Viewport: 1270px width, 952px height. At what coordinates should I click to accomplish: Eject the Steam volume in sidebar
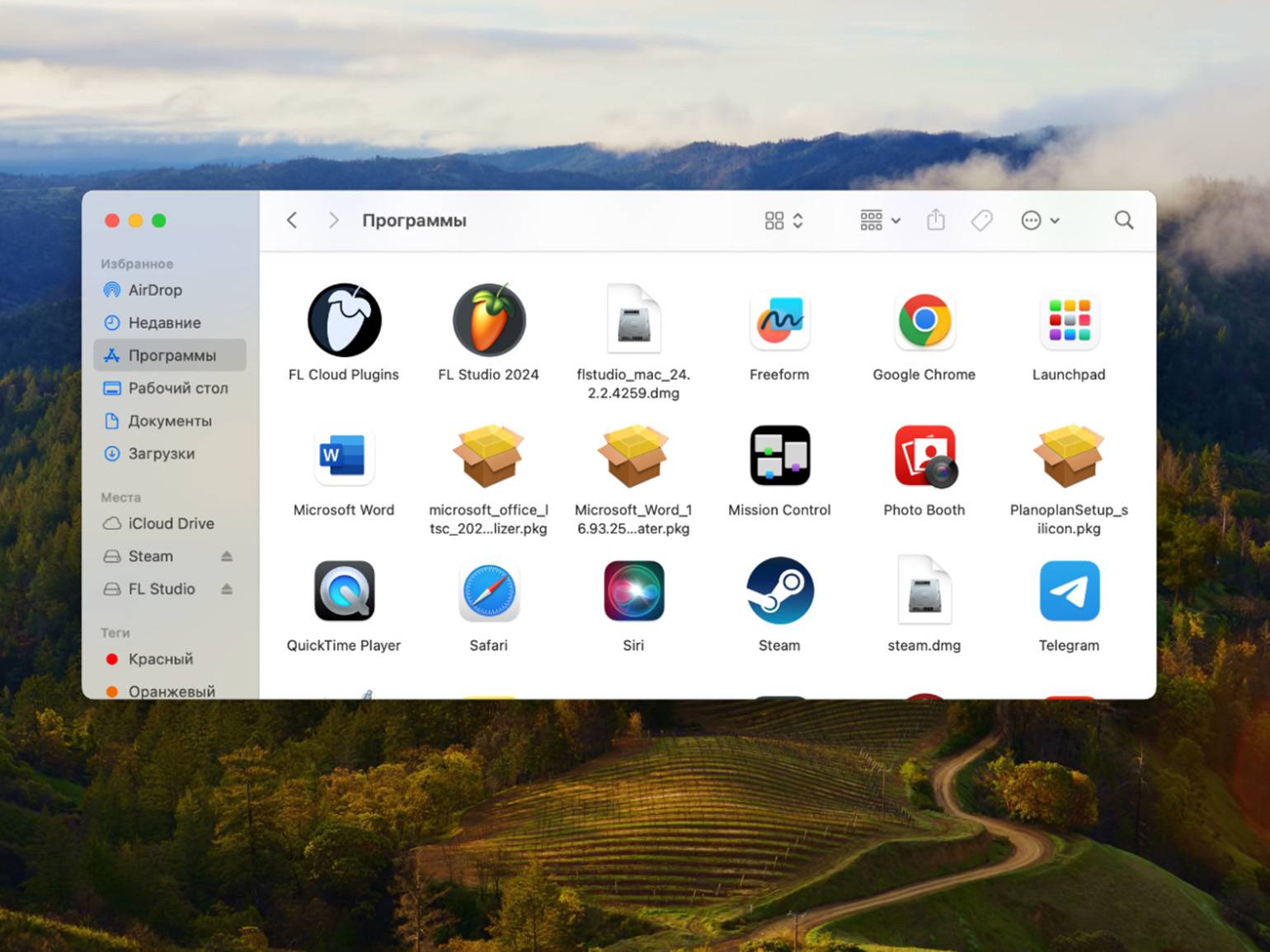point(227,556)
